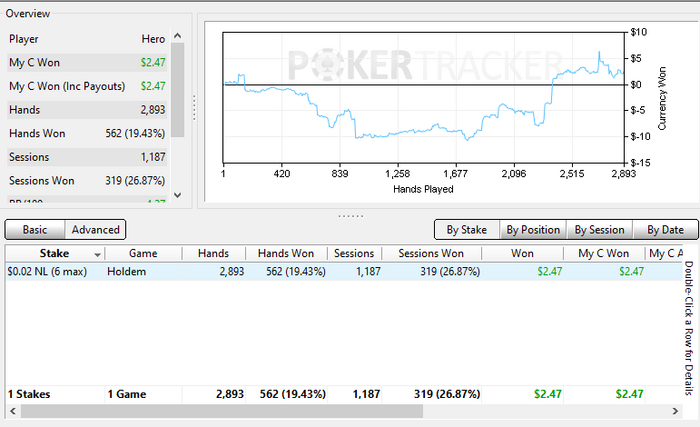The width and height of the screenshot is (700, 427).
Task: Select the Sessions Won row in Overview
Action: 87,181
